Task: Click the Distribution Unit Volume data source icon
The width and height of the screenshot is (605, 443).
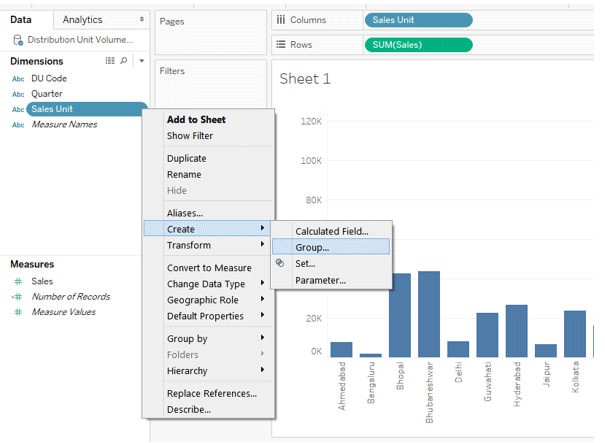Action: point(18,40)
